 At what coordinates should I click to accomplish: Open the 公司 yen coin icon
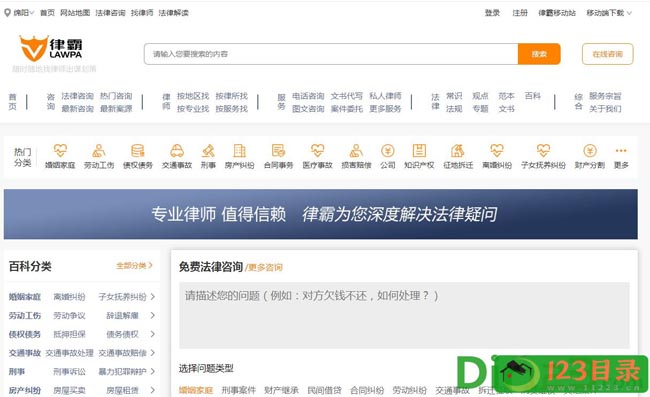coord(388,150)
